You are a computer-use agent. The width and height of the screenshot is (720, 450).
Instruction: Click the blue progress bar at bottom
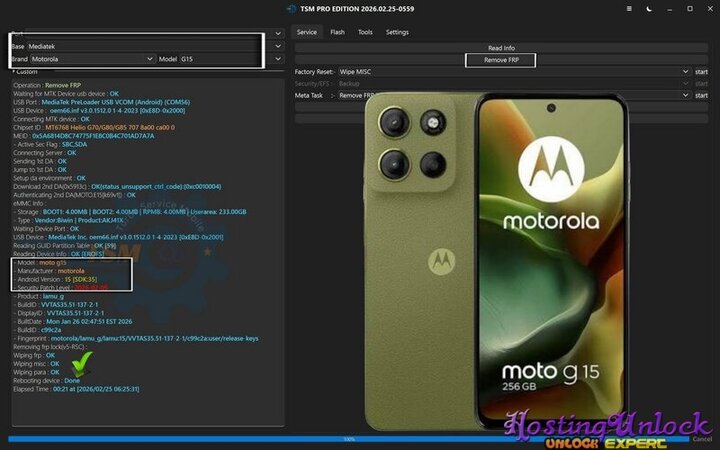click(x=350, y=439)
